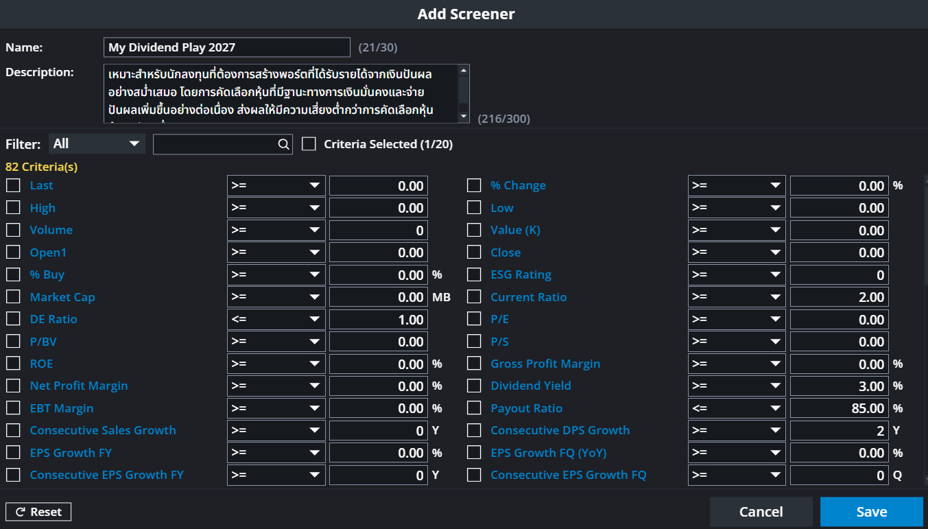Image resolution: width=928 pixels, height=529 pixels.
Task: Open the DE Ratio operator dropdown
Action: (276, 320)
